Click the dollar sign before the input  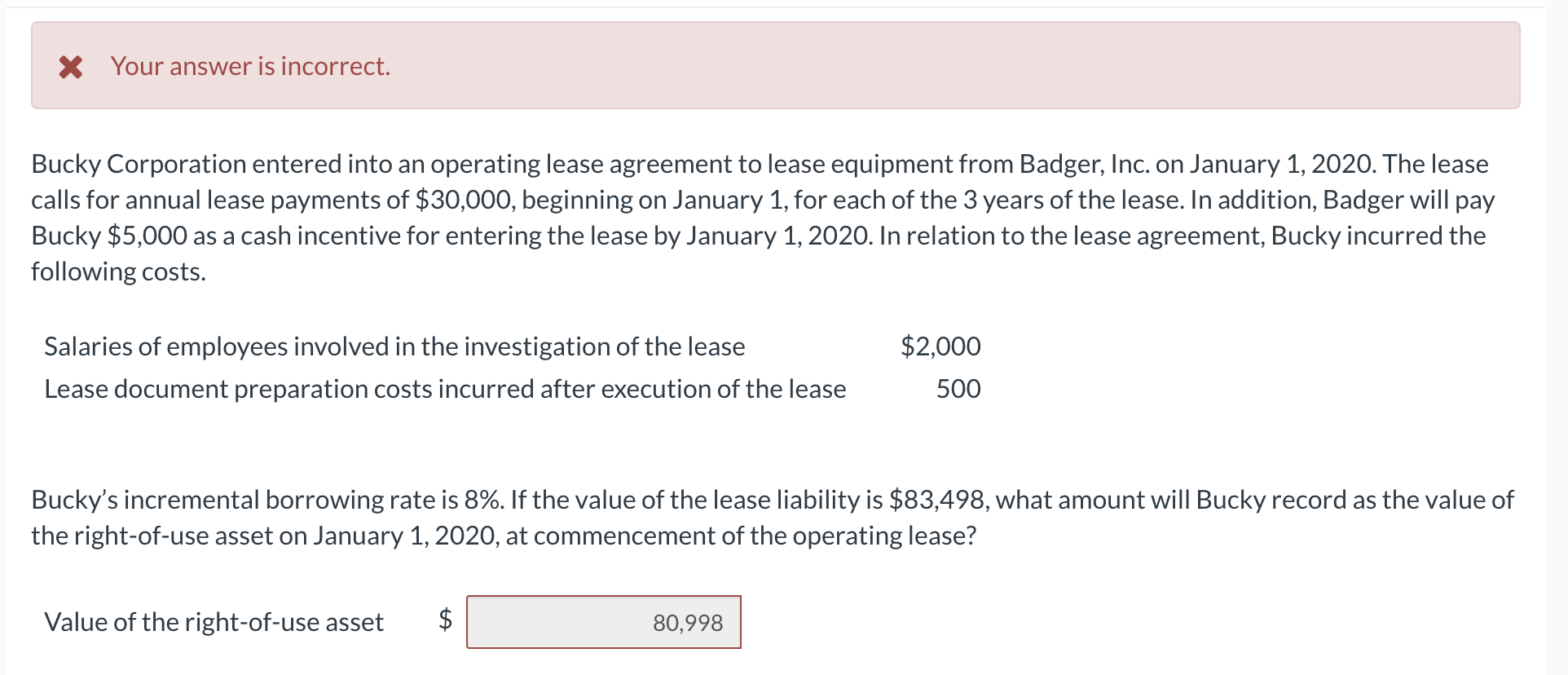(445, 620)
